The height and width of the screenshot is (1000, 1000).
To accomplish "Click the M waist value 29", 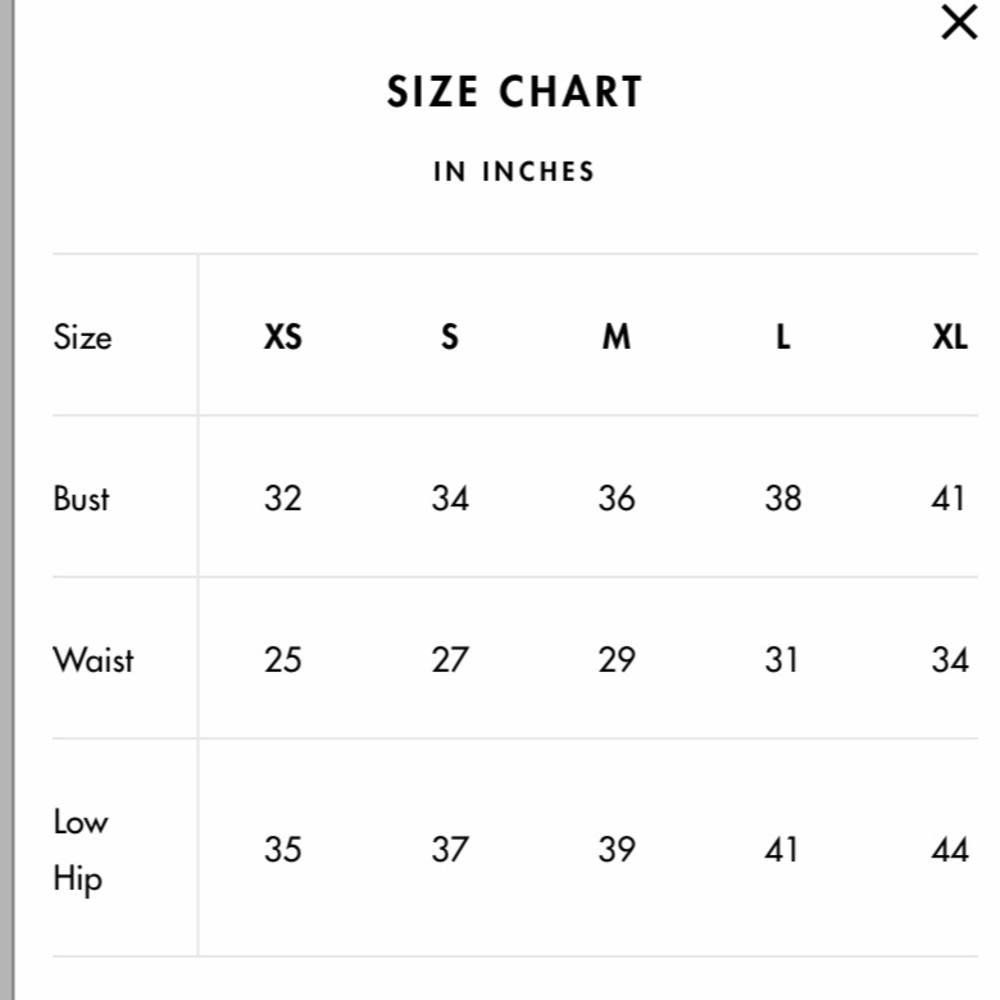I will point(616,660).
